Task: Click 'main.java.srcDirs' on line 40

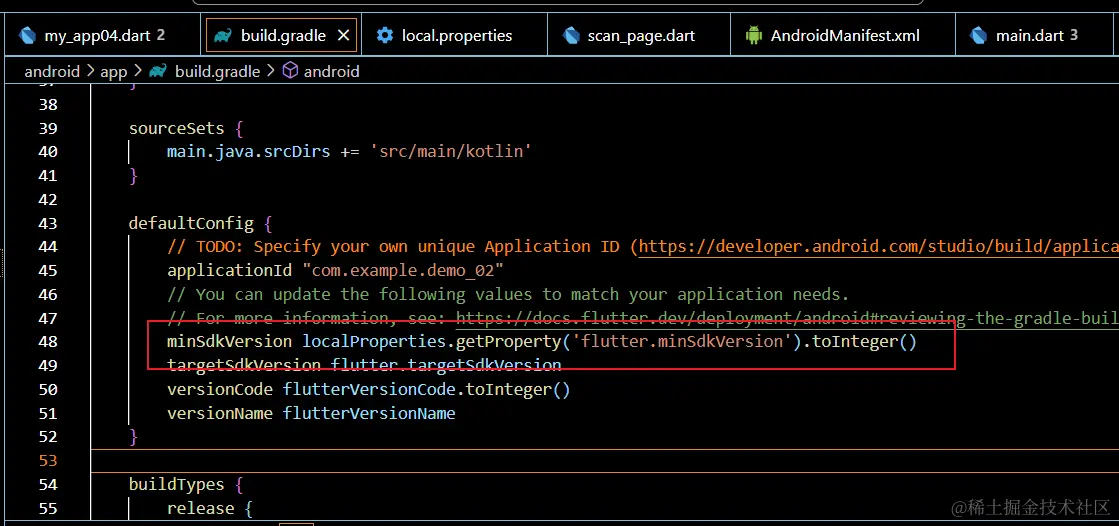Action: tap(248, 152)
